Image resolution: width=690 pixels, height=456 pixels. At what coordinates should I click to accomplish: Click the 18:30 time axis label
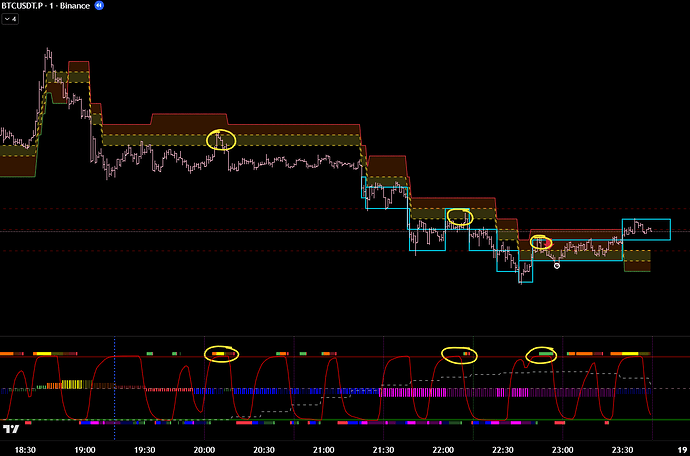click(x=26, y=450)
